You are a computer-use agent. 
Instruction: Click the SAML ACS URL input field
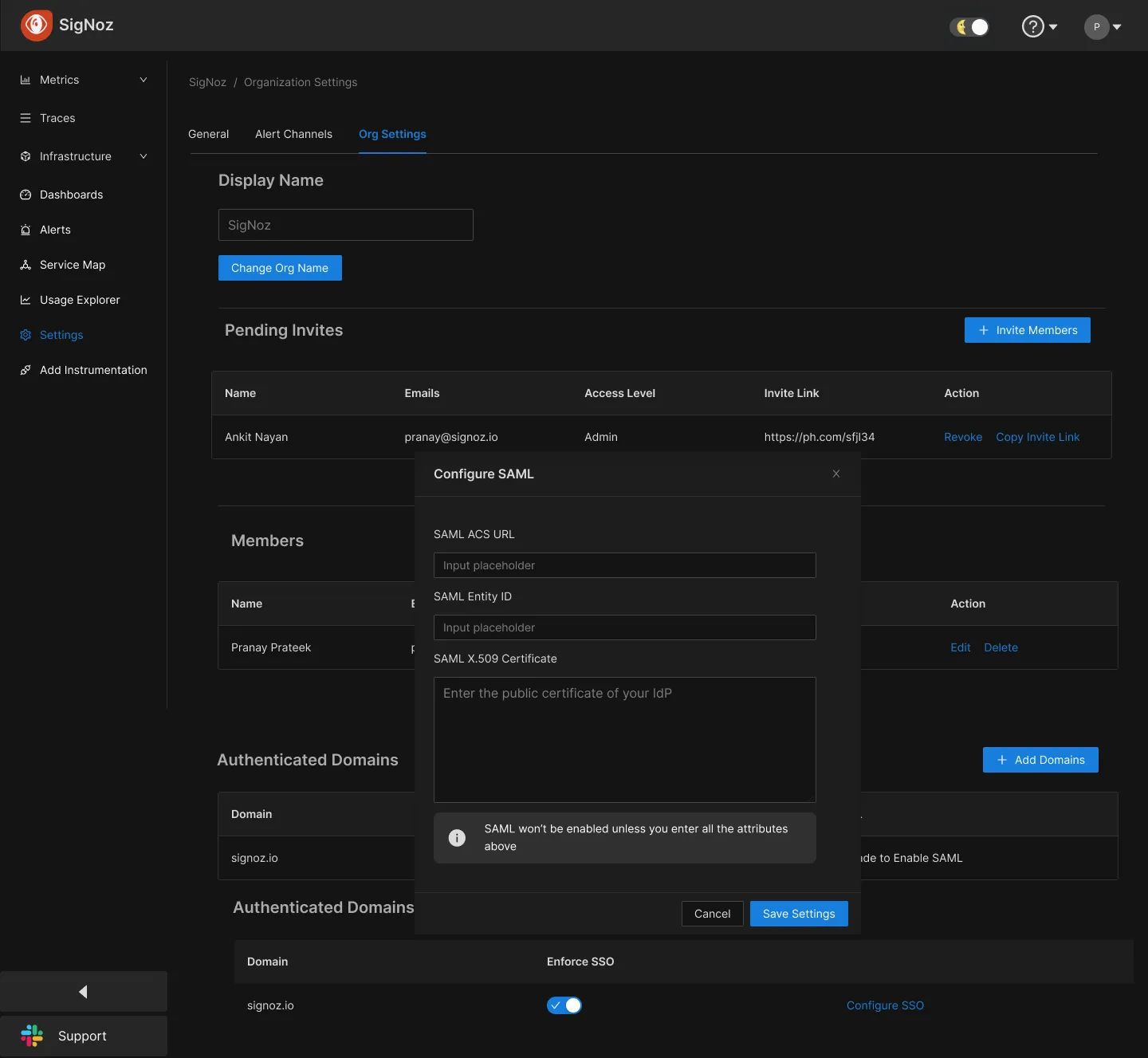click(624, 565)
